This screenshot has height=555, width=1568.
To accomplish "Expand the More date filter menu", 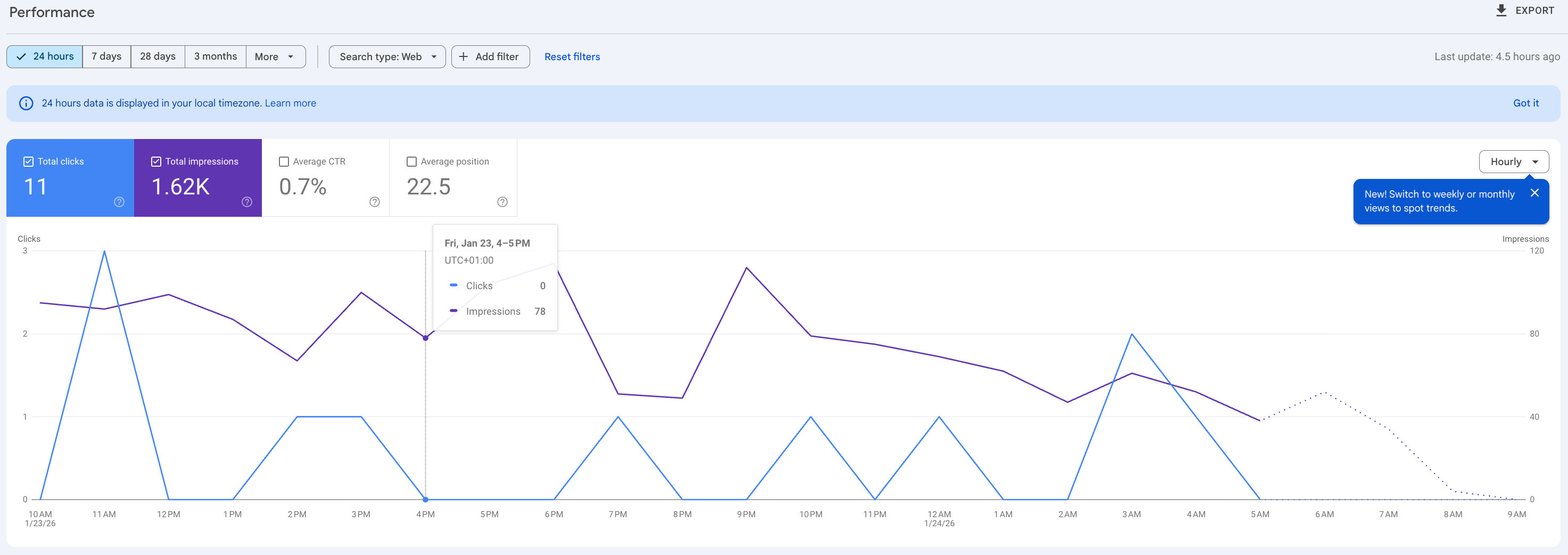I will click(275, 56).
